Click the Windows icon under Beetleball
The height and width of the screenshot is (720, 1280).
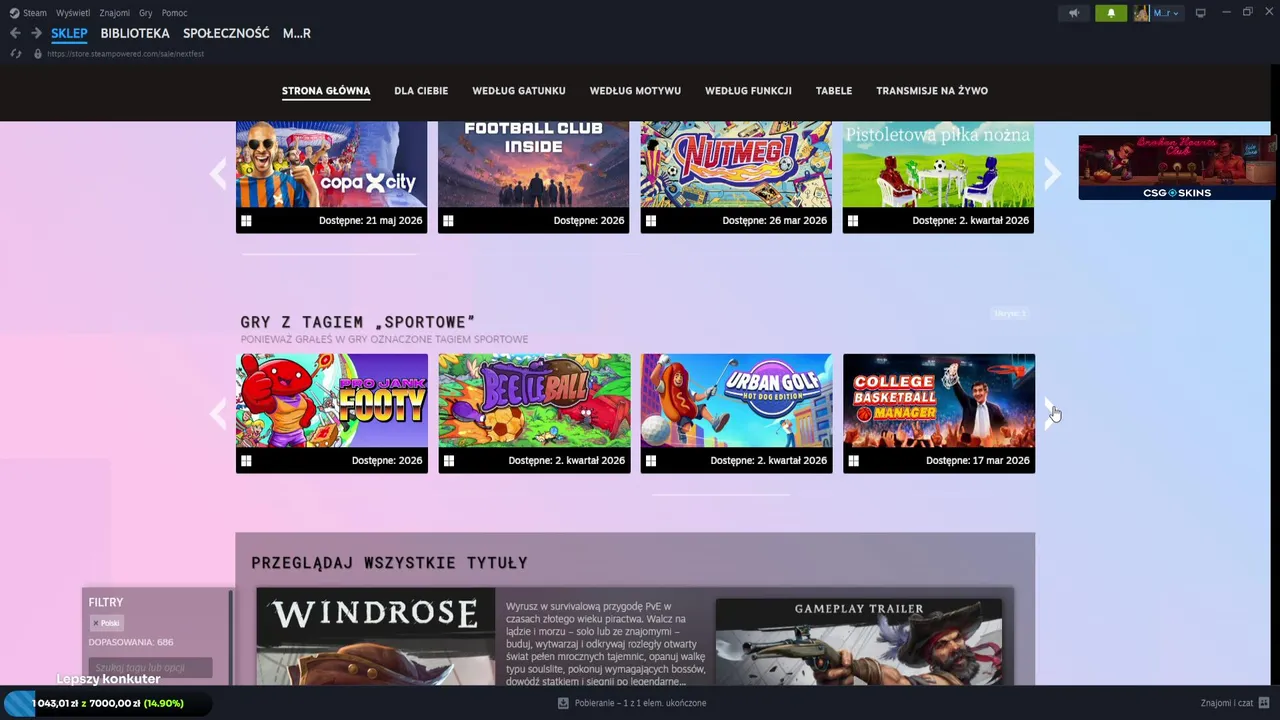pos(449,461)
